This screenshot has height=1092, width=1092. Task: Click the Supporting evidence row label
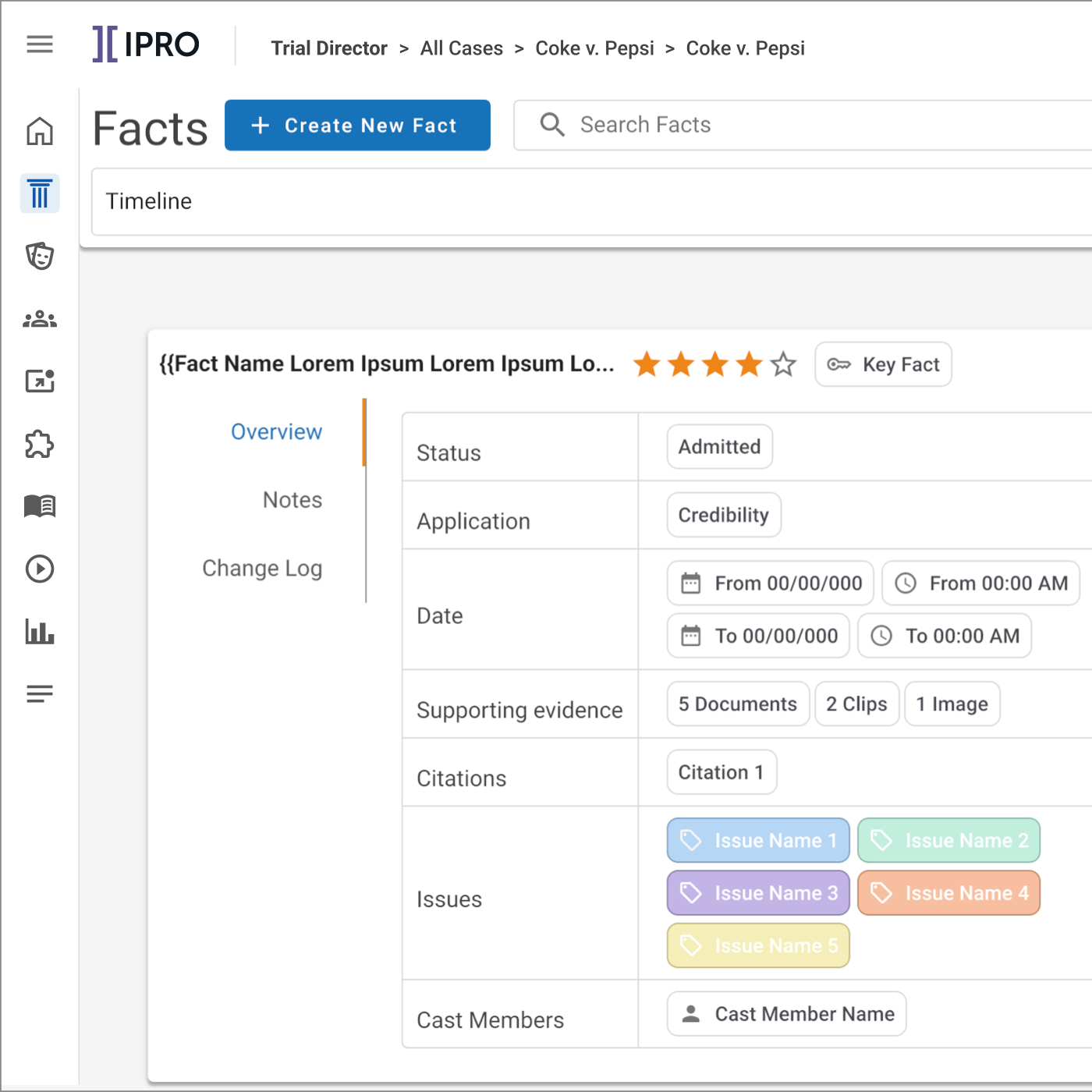click(519, 711)
